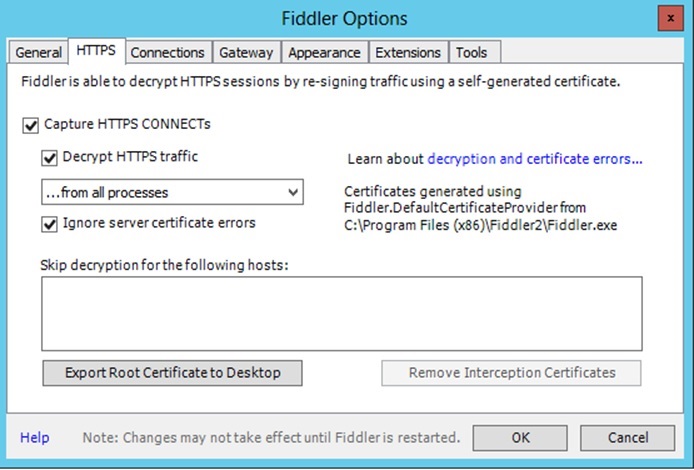Open the '...from all processes' dropdown
694x470 pixels.
coord(172,192)
